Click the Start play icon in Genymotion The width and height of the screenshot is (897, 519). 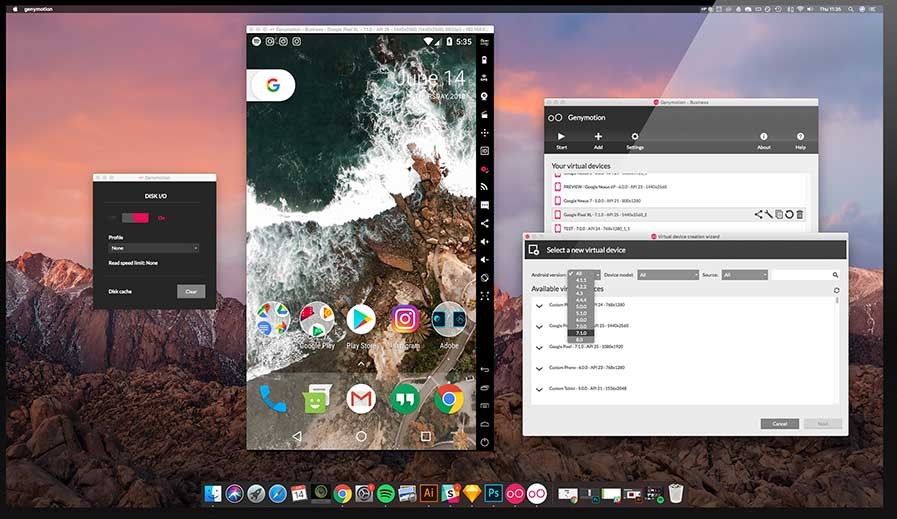[x=561, y=136]
